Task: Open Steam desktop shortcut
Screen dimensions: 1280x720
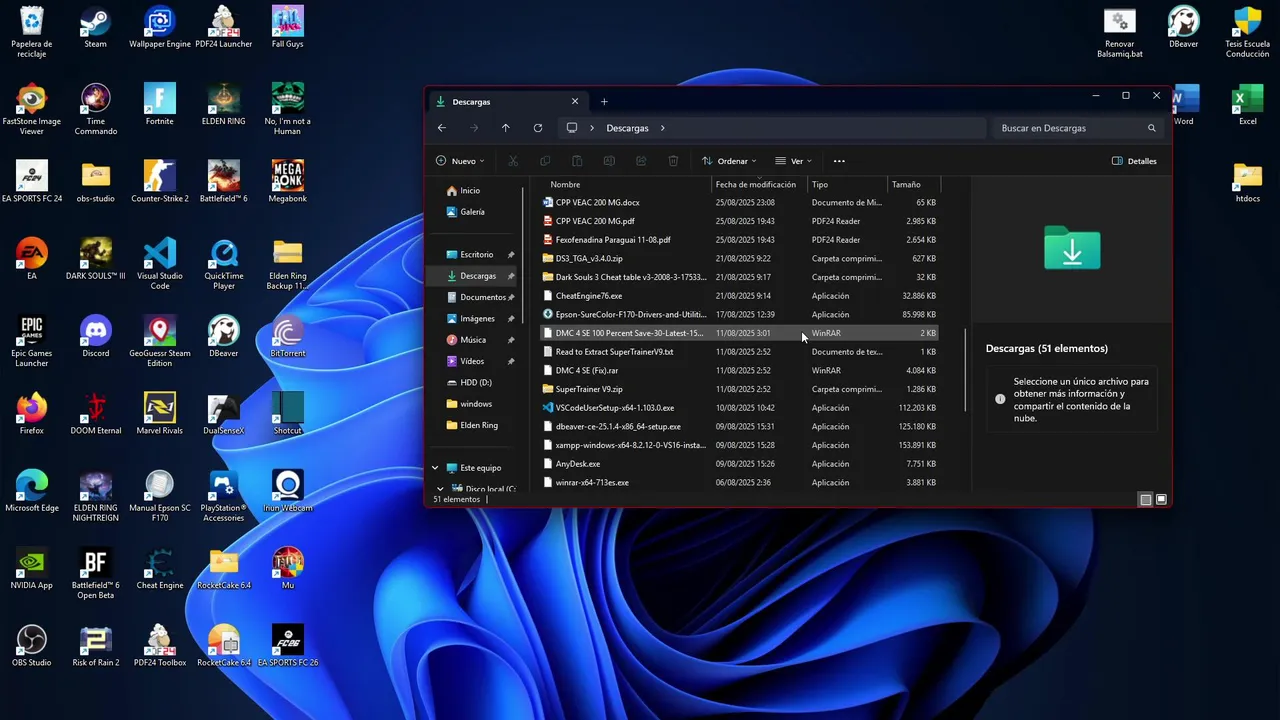Action: tap(95, 27)
